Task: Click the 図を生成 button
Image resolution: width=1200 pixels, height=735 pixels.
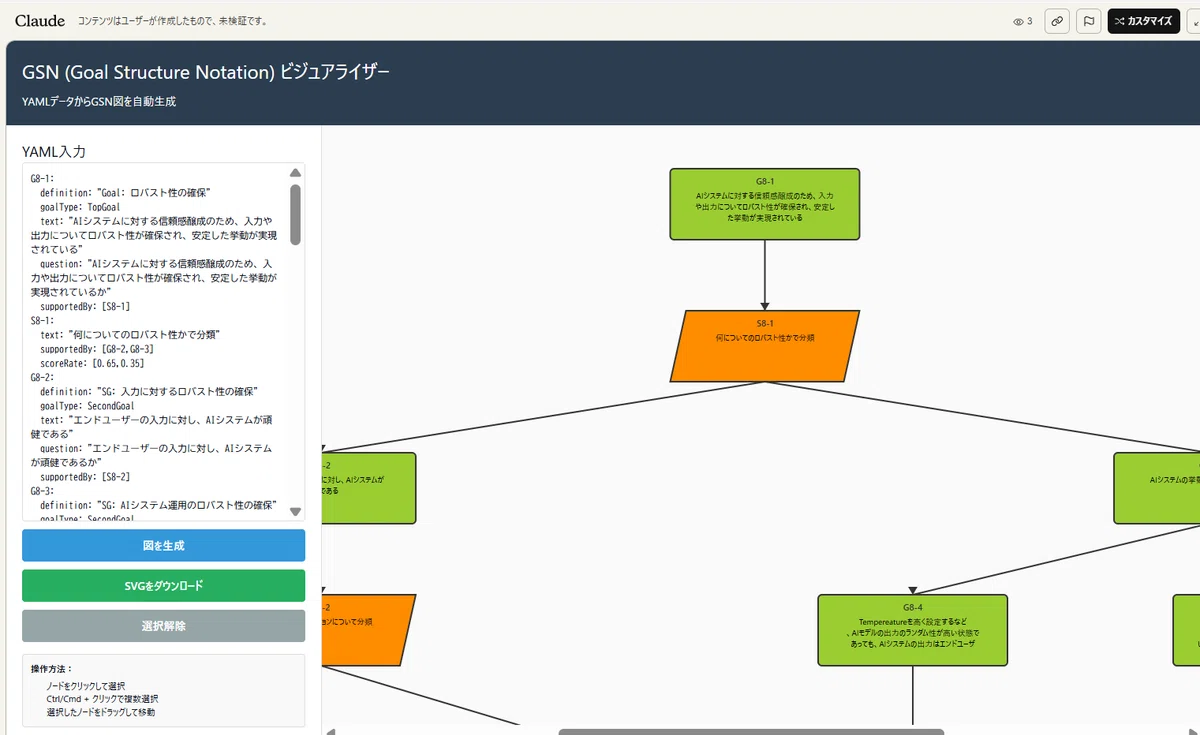Action: (163, 545)
